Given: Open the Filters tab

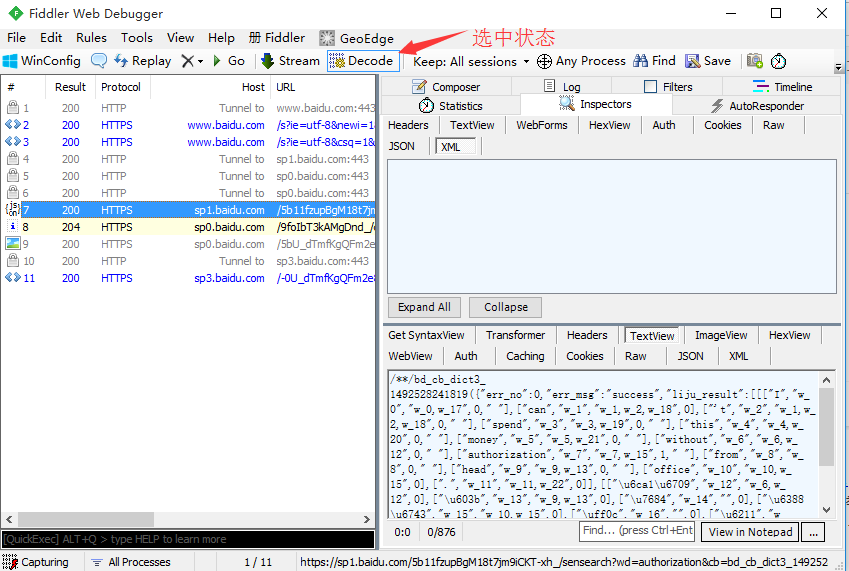Looking at the screenshot, I should pyautogui.click(x=668, y=87).
